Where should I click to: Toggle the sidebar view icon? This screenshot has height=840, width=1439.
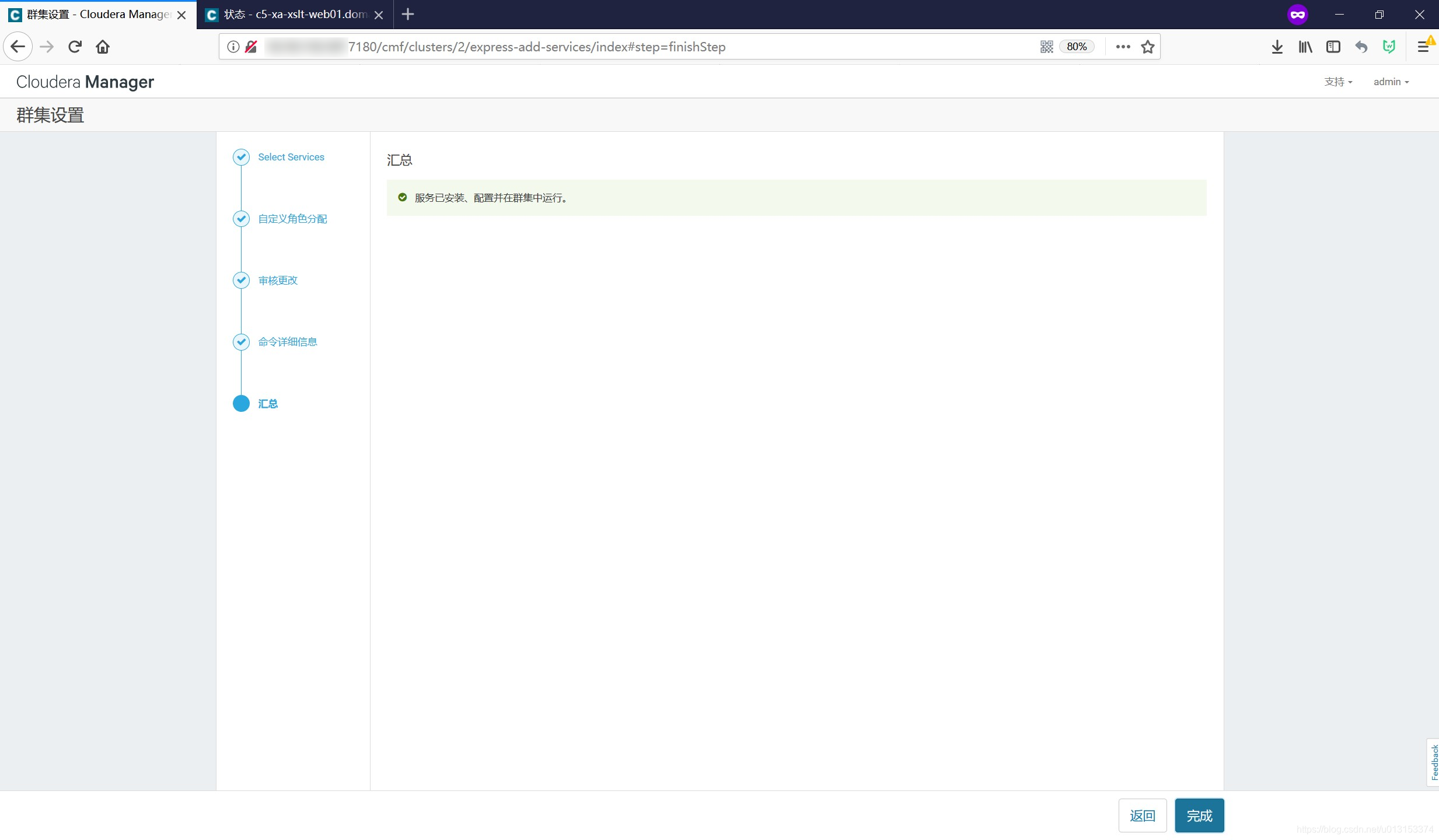pyautogui.click(x=1333, y=47)
